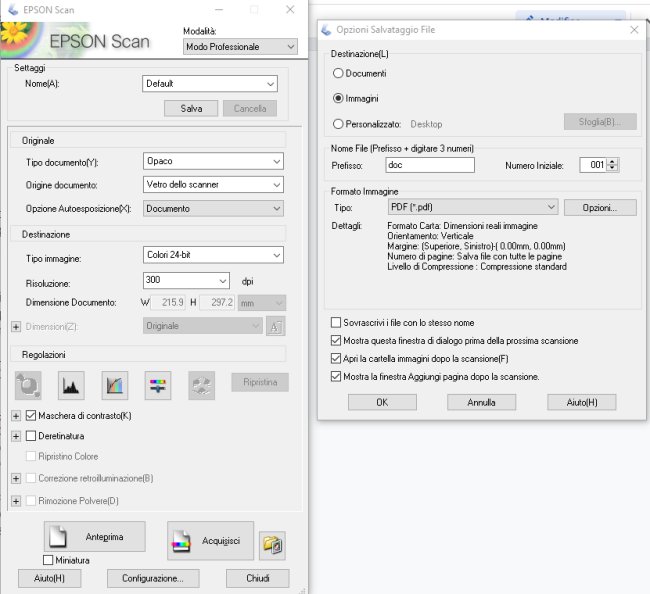The height and width of the screenshot is (594, 650).
Task: Click the Configurazione button
Action: (x=153, y=578)
